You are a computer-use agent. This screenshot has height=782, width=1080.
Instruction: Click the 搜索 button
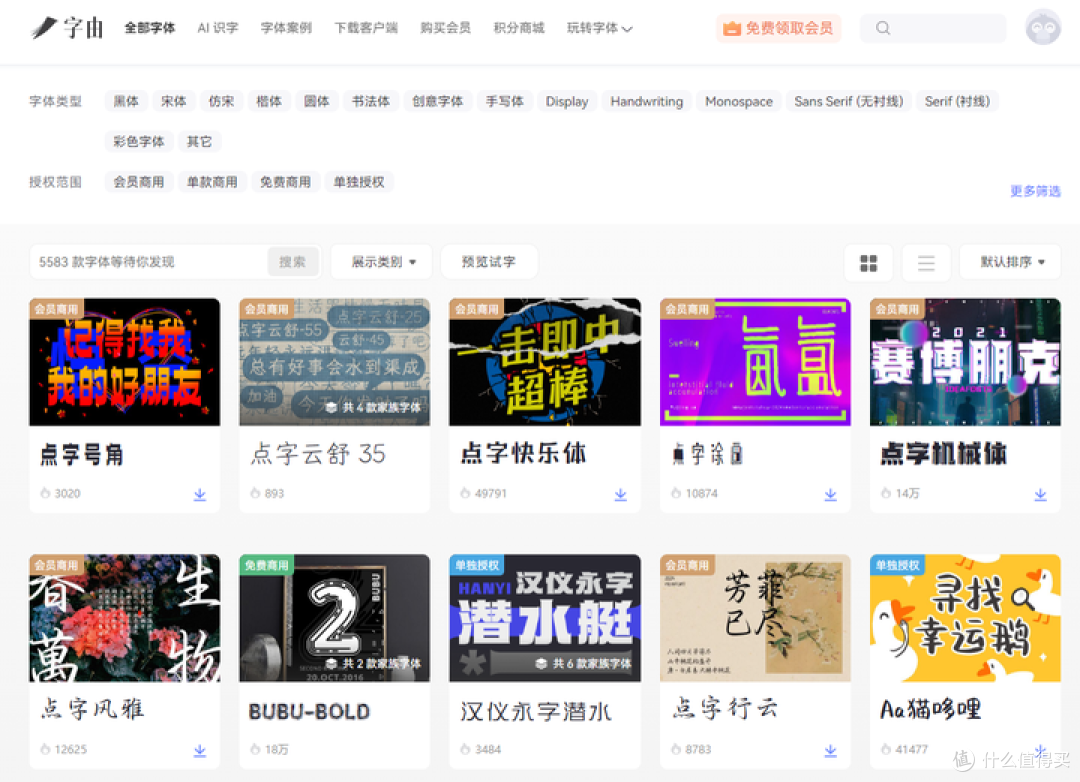pos(293,262)
